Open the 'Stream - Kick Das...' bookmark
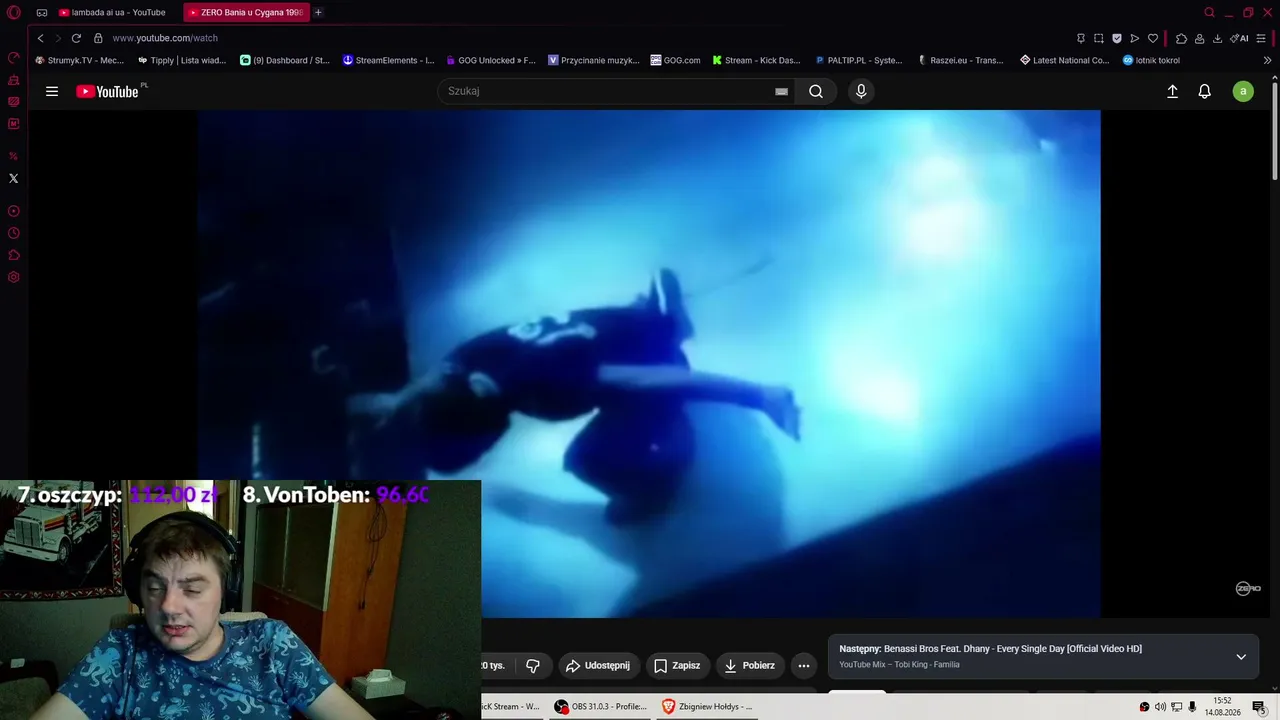The width and height of the screenshot is (1280, 720). (757, 60)
